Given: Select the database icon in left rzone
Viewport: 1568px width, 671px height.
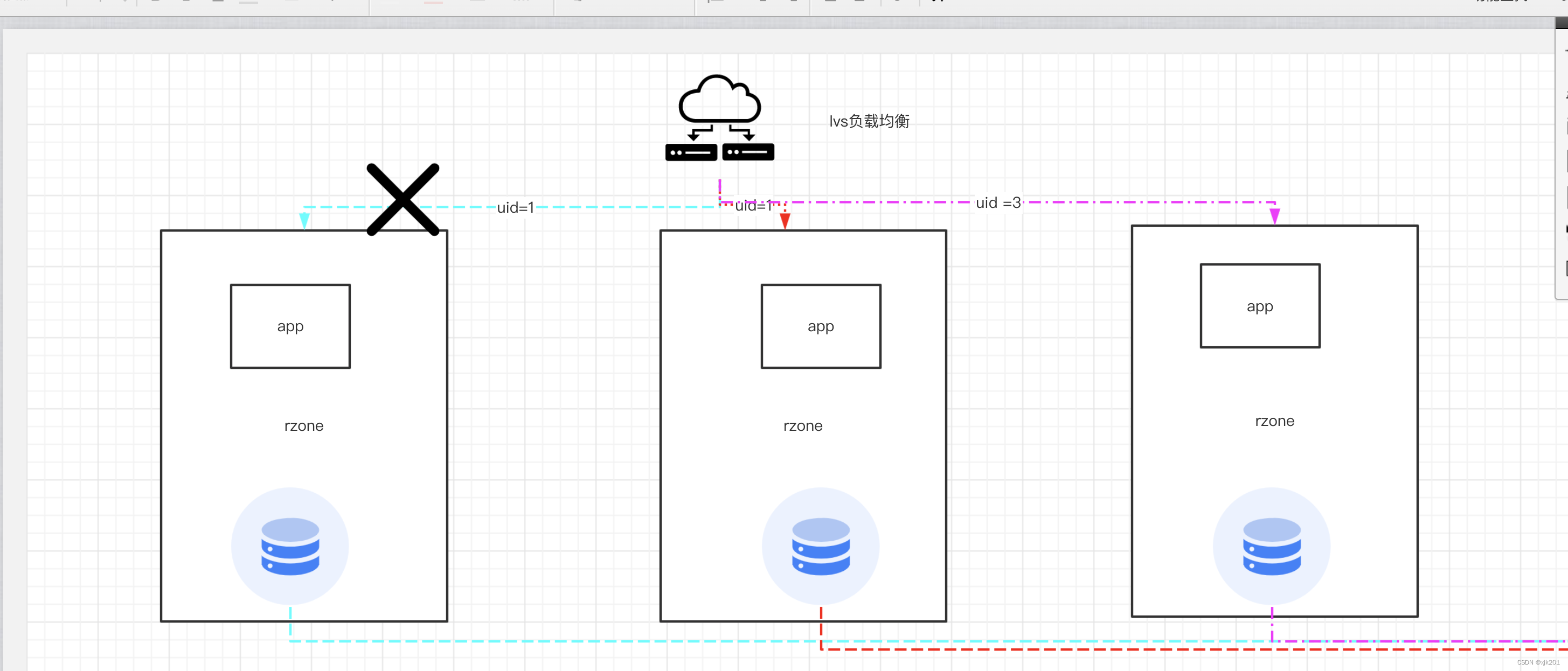Looking at the screenshot, I should (290, 546).
